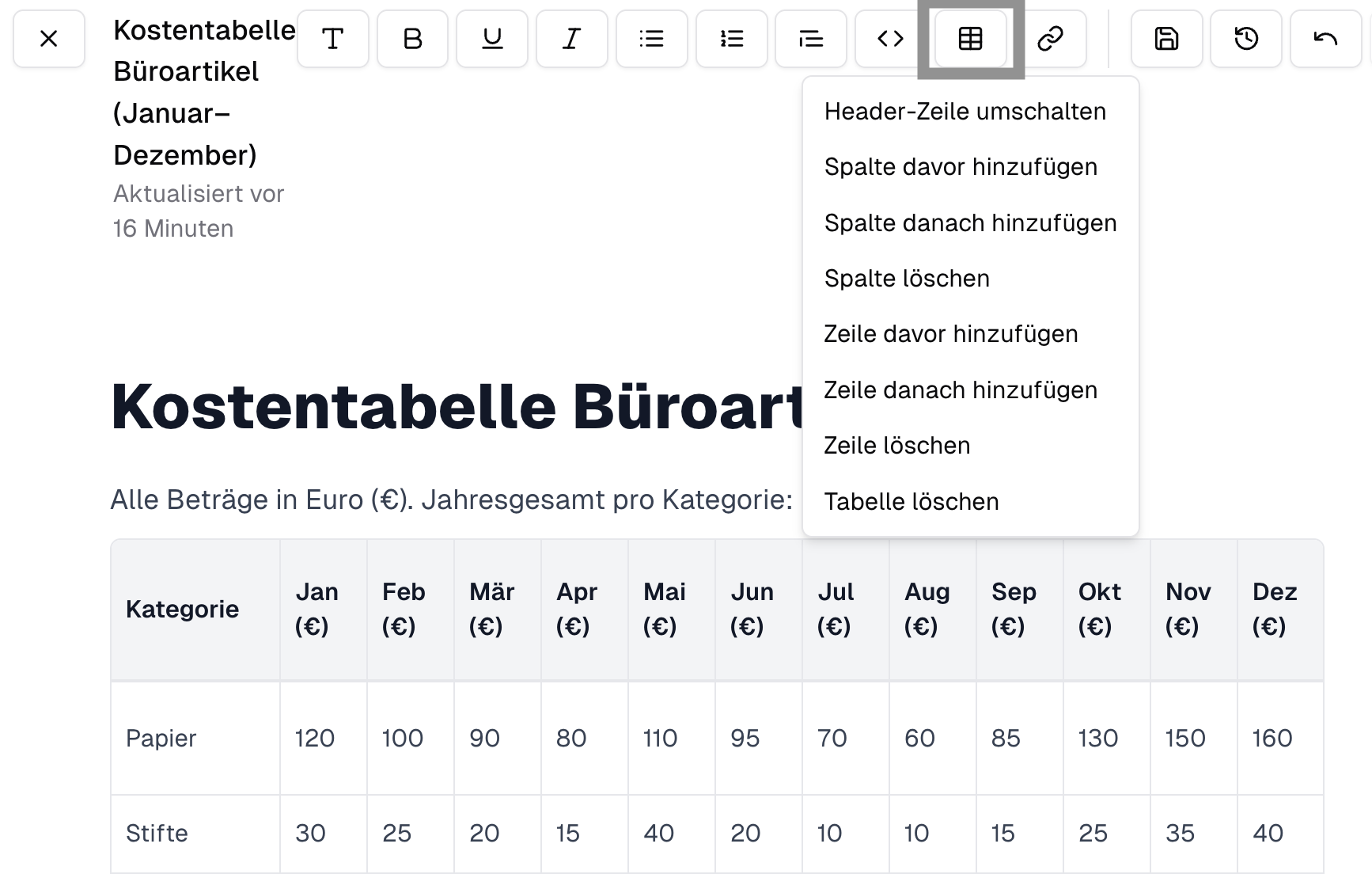Apply italic formatting
This screenshot has height=874, width=1372.
click(571, 38)
